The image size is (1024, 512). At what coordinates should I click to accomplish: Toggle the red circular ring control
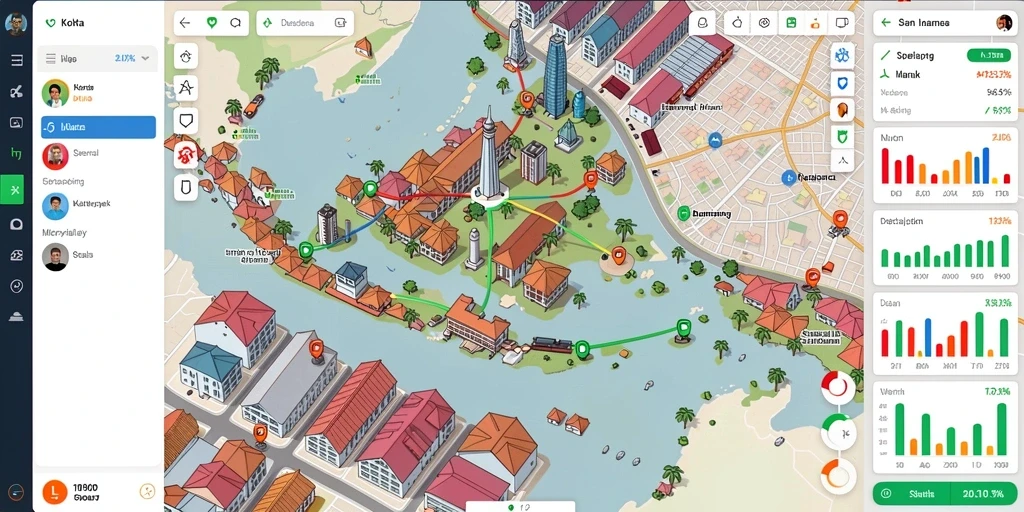837,387
